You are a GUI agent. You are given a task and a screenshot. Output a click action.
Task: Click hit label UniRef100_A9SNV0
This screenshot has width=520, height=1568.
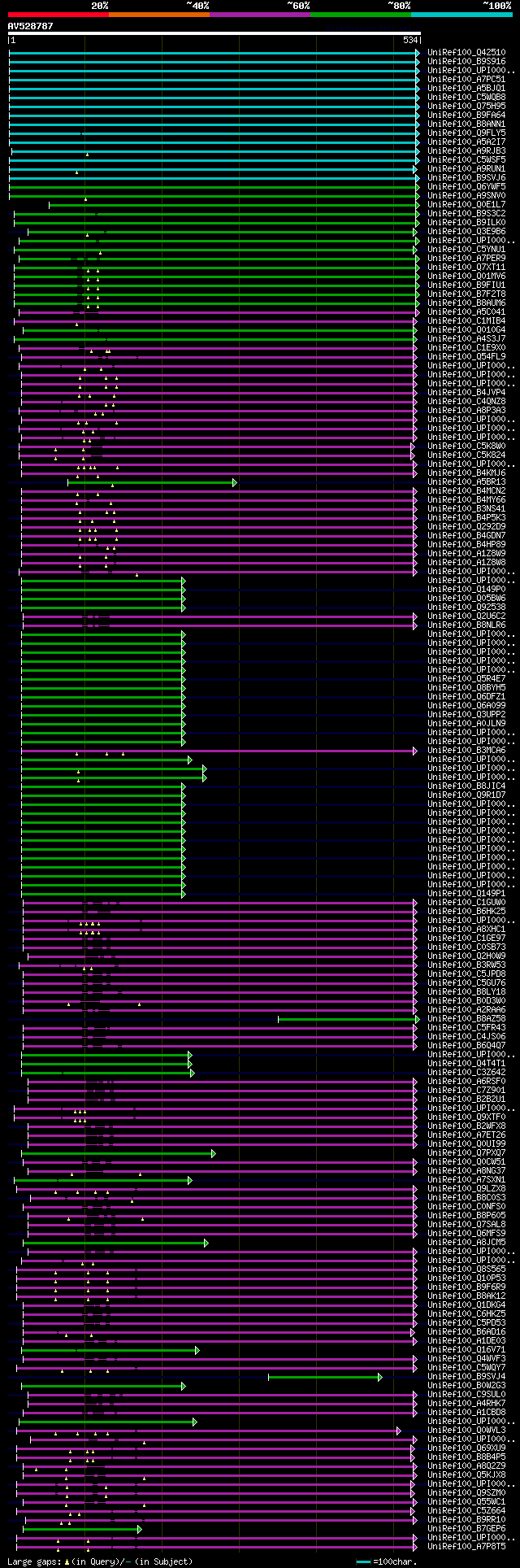tap(468, 196)
